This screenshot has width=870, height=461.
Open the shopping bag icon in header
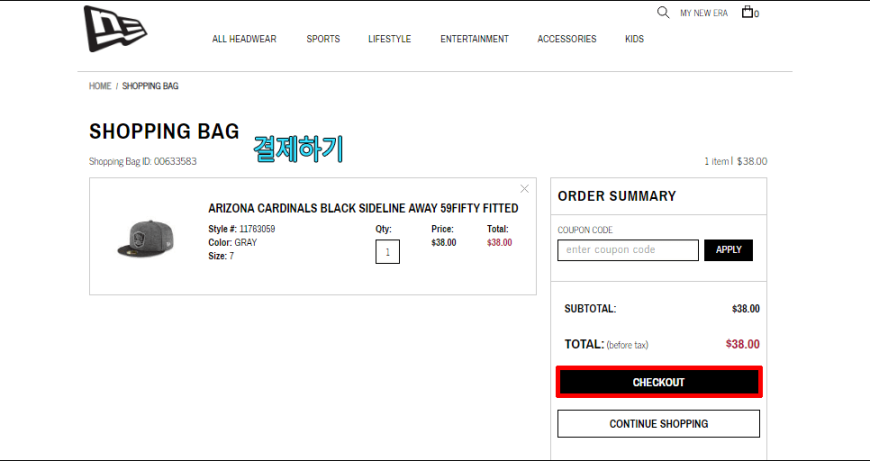click(750, 12)
